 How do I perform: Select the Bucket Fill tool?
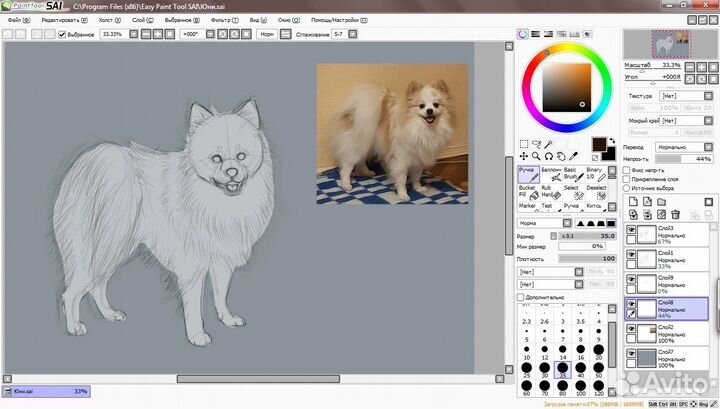coord(527,193)
